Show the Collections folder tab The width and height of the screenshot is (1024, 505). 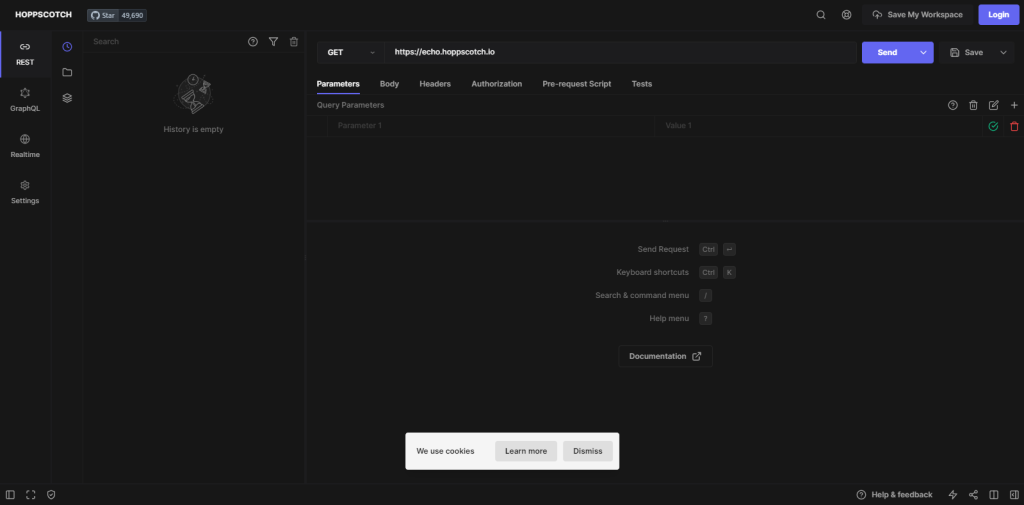[x=67, y=72]
